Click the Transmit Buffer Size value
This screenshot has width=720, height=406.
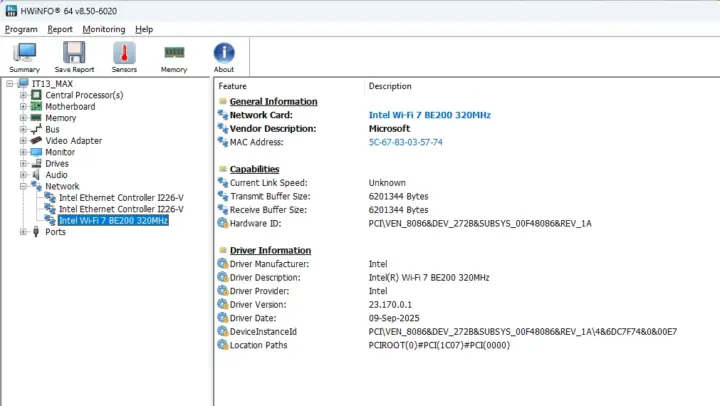[x=398, y=196]
